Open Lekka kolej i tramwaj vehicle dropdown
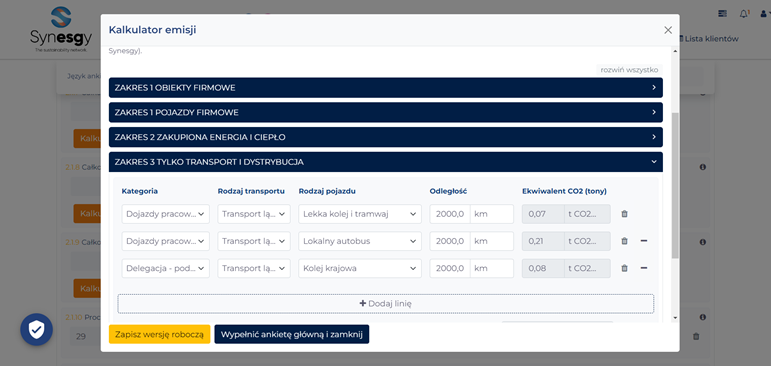 click(x=360, y=214)
